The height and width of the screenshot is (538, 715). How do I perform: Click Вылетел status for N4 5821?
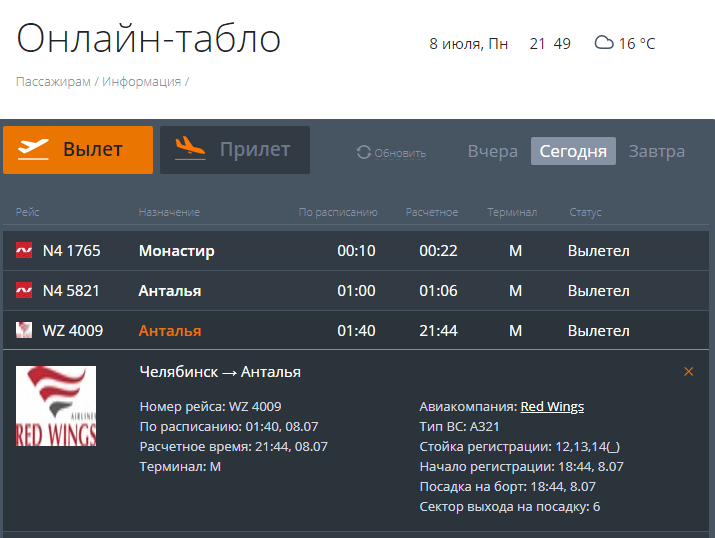599,291
